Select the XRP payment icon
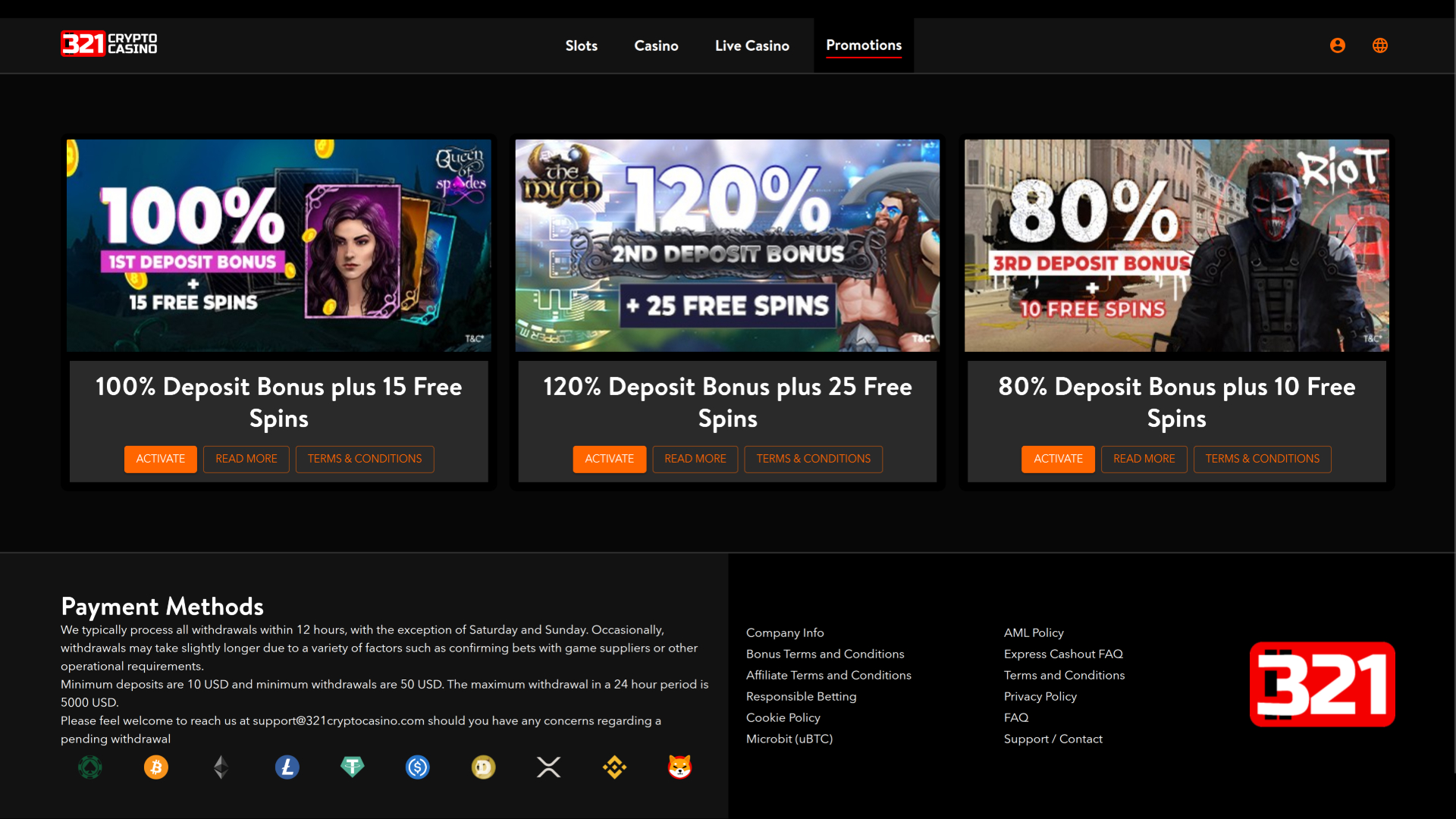 548,767
